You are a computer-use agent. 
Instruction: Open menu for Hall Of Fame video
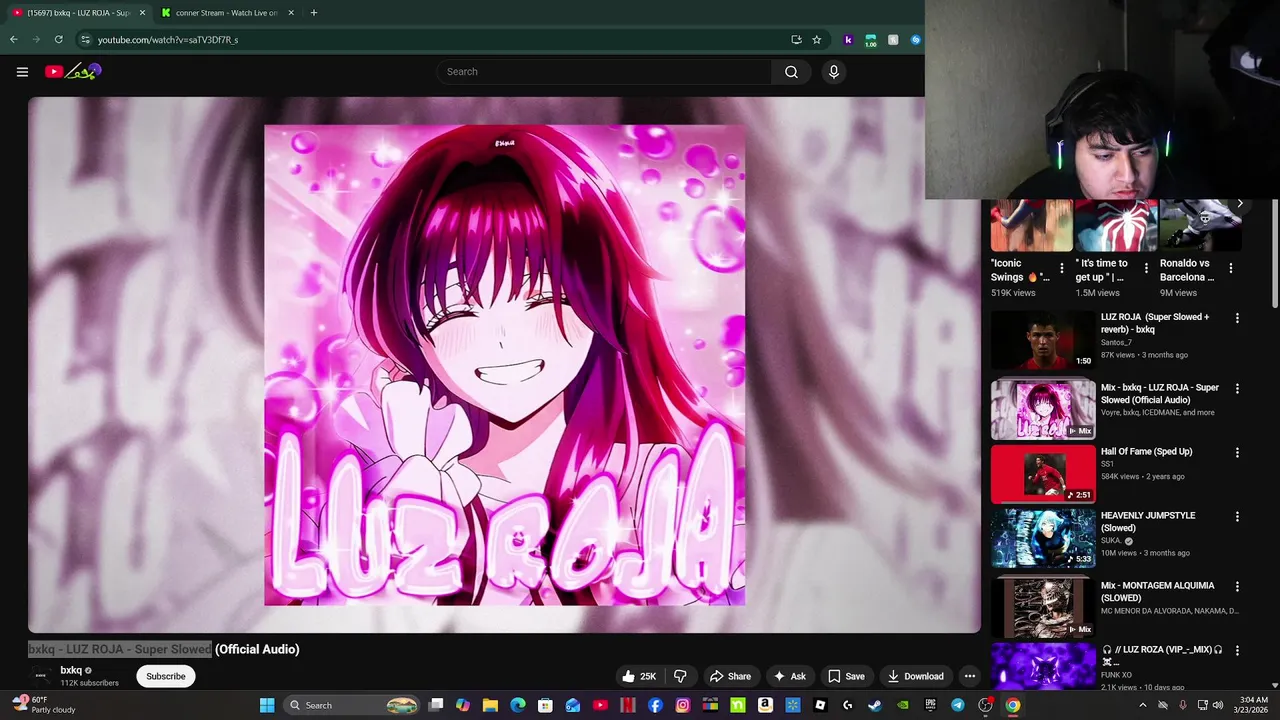[x=1237, y=452]
